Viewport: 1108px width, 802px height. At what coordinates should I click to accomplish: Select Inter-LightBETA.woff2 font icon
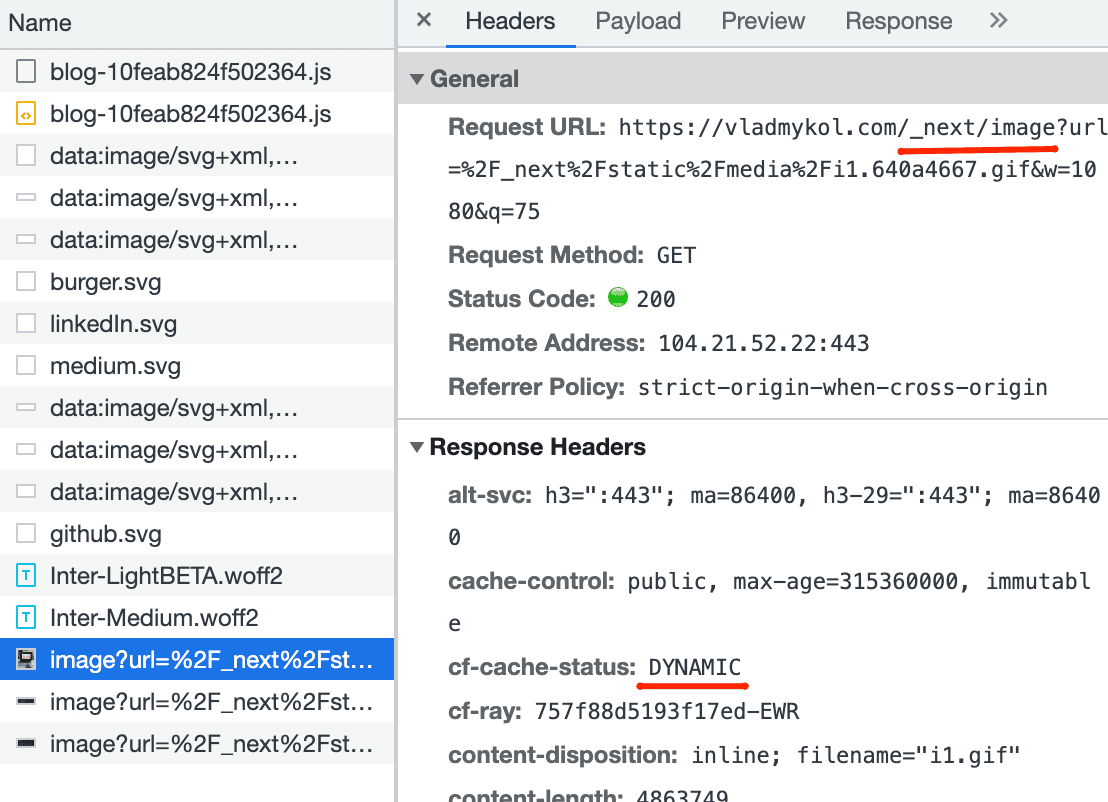(x=27, y=576)
